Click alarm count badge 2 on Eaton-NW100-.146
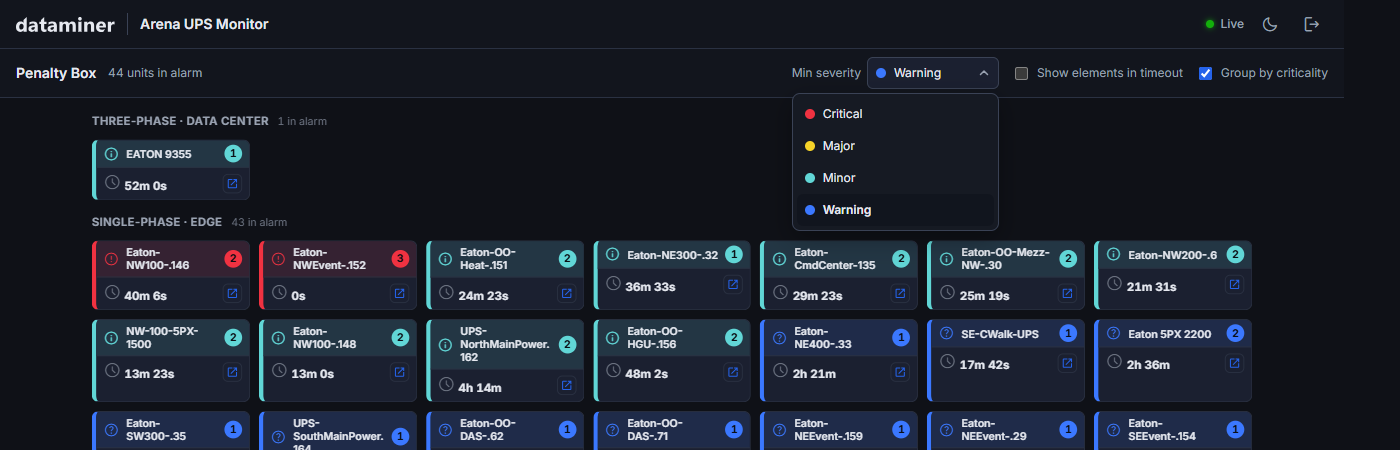1400x450 pixels. tap(233, 259)
